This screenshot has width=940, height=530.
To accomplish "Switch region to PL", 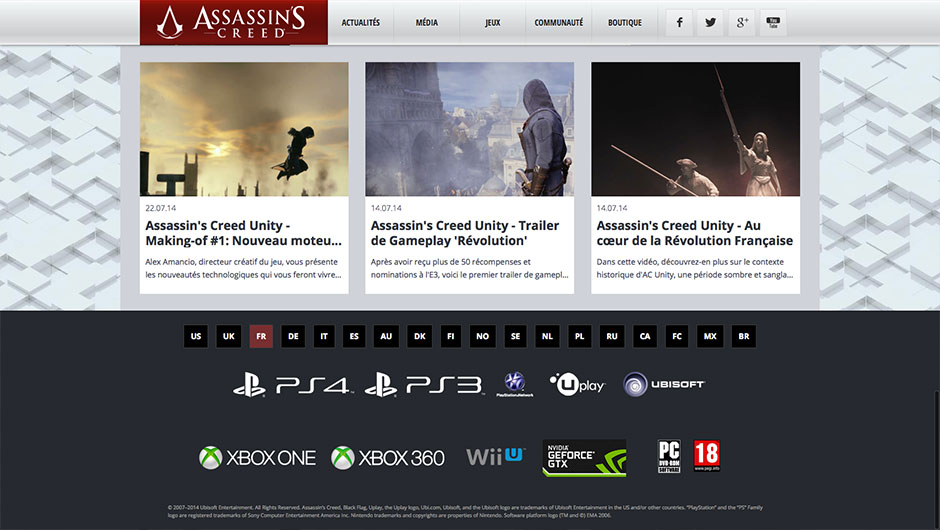I will click(580, 336).
